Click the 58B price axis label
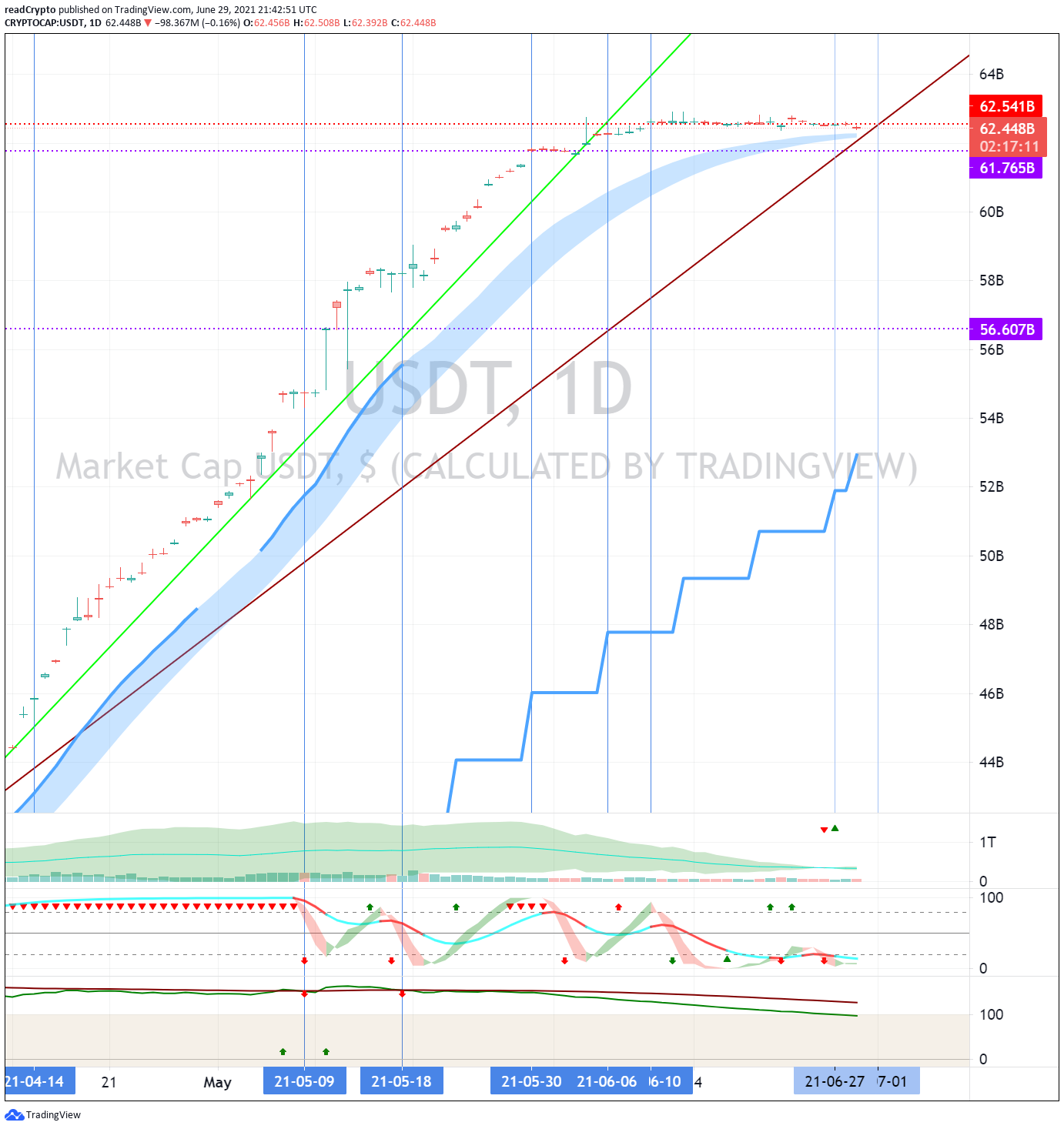The height and width of the screenshot is (1129, 1064). pos(992,280)
